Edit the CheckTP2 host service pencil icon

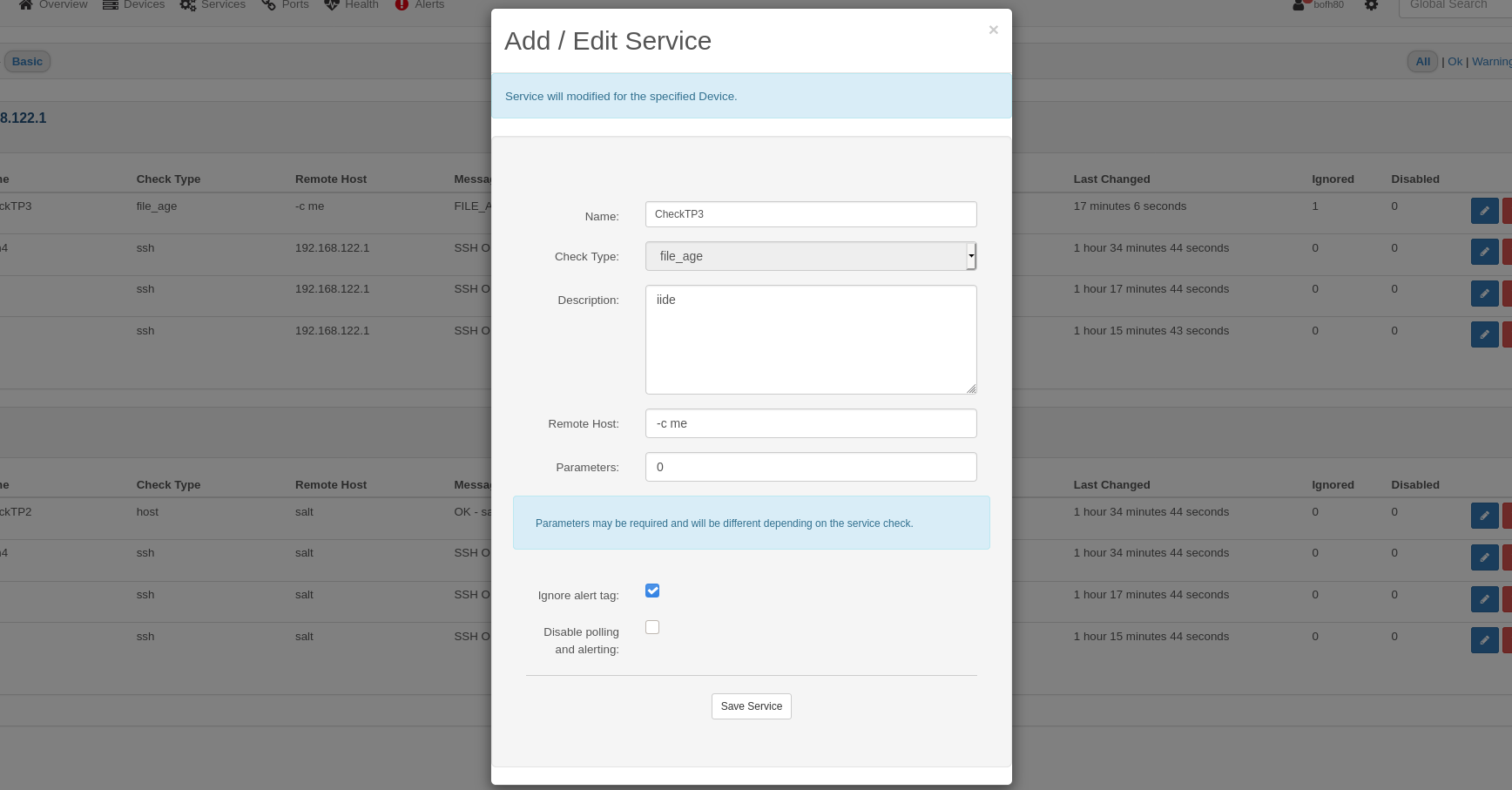1484,516
